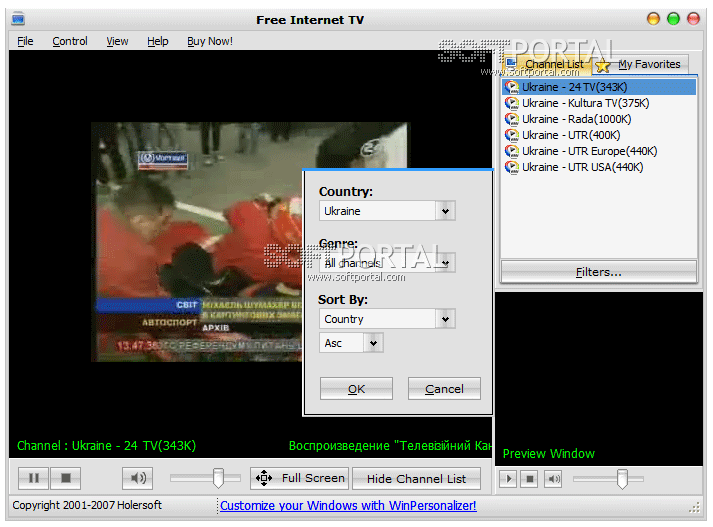The height and width of the screenshot is (527, 713).
Task: Open the View menu
Action: tap(117, 41)
